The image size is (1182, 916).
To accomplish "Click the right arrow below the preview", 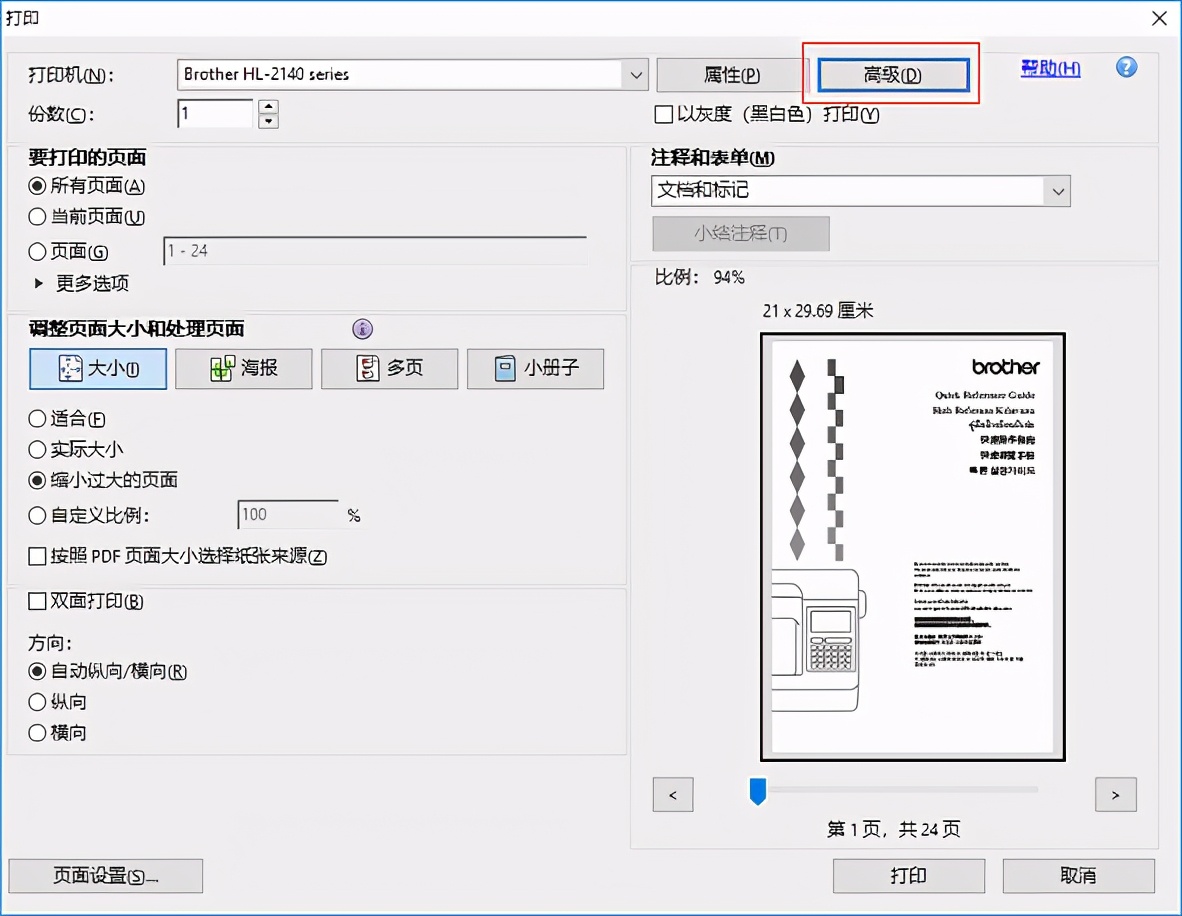I will pos(1115,794).
